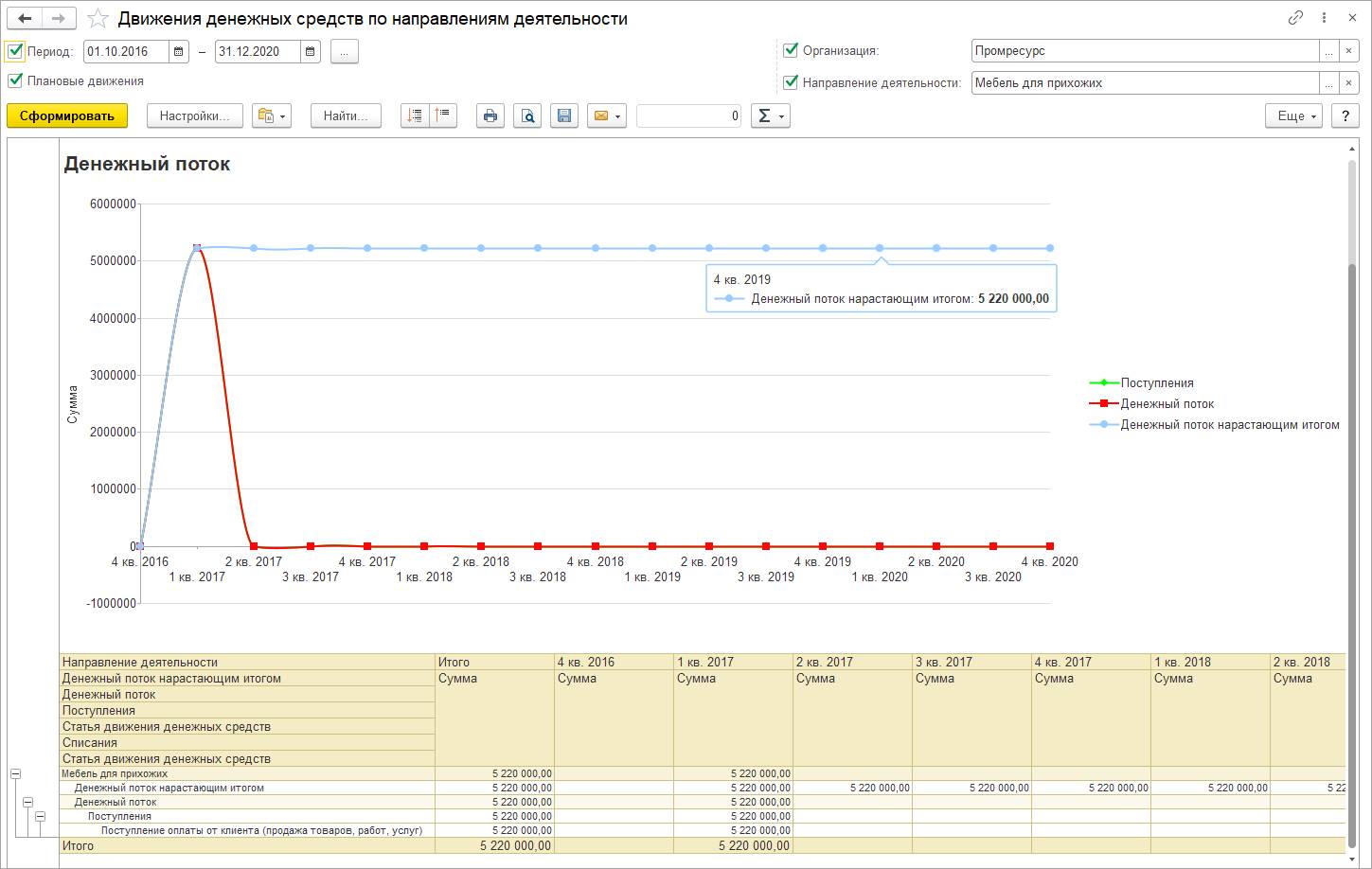
Task: Click the print report icon
Action: (490, 115)
